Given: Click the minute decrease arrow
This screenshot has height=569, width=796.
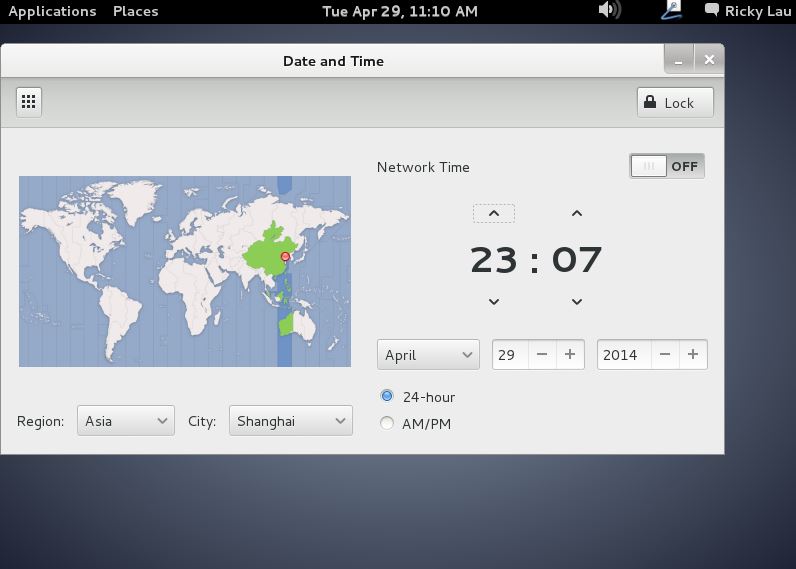Looking at the screenshot, I should (x=576, y=301).
